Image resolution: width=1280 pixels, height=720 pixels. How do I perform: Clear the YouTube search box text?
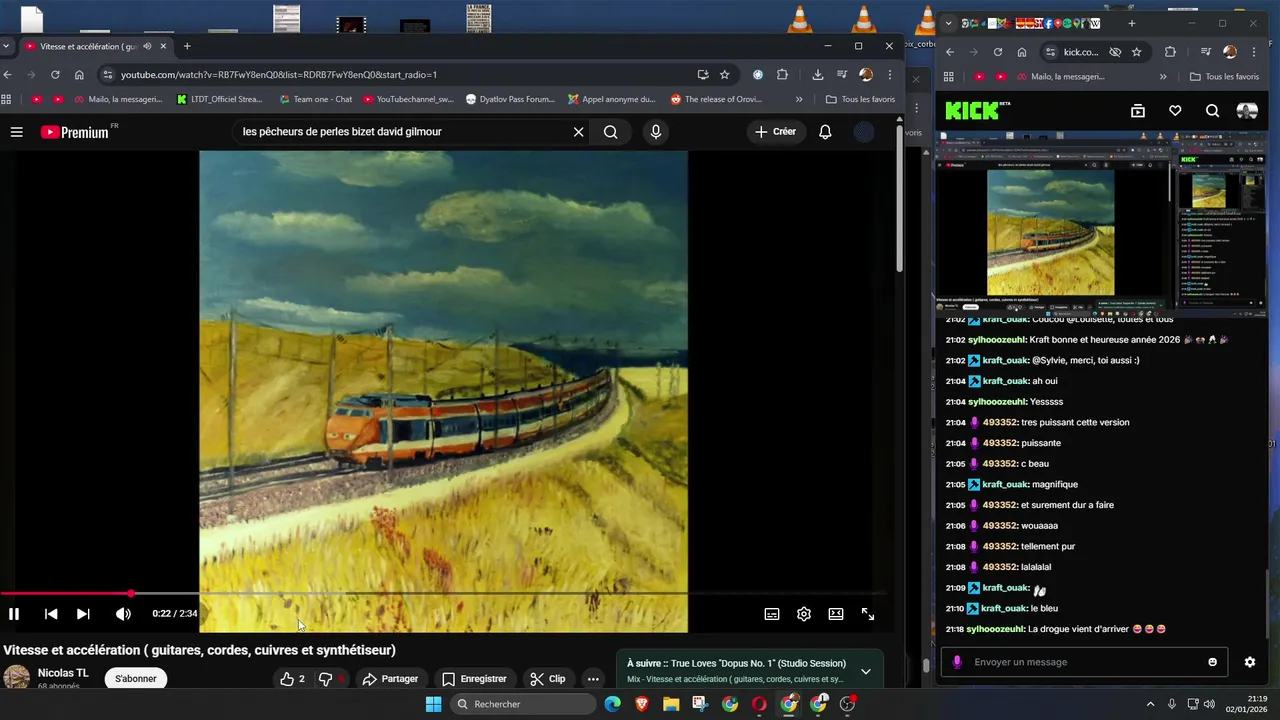pyautogui.click(x=578, y=132)
